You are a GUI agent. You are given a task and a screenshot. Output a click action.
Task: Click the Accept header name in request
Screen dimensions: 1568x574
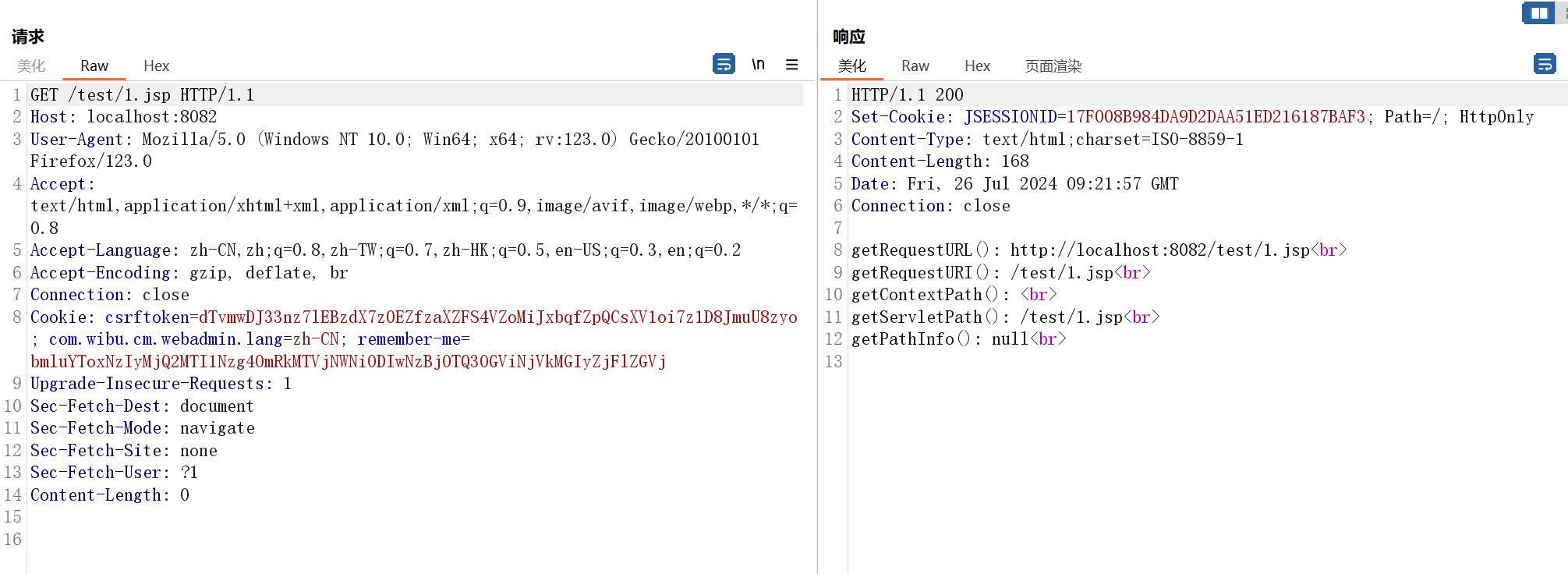tap(58, 184)
